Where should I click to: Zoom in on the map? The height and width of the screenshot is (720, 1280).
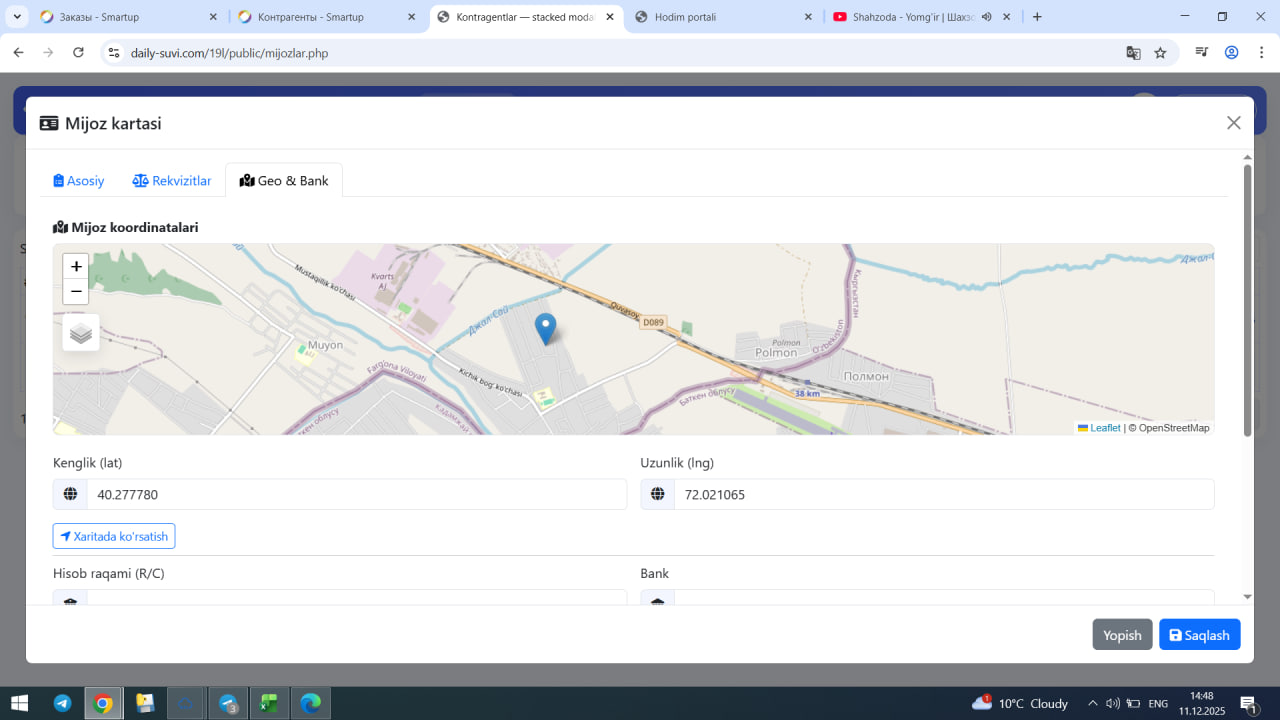coord(76,267)
